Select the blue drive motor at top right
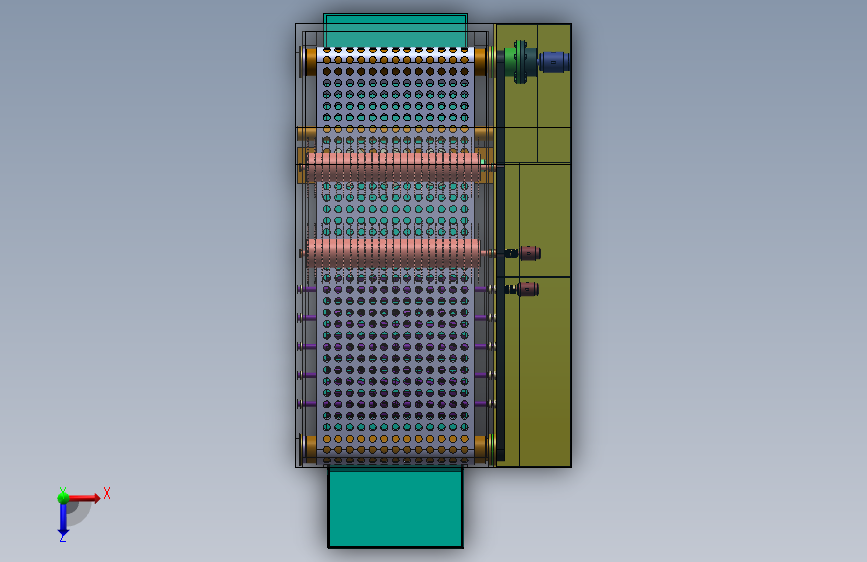Image resolution: width=867 pixels, height=562 pixels. (554, 61)
